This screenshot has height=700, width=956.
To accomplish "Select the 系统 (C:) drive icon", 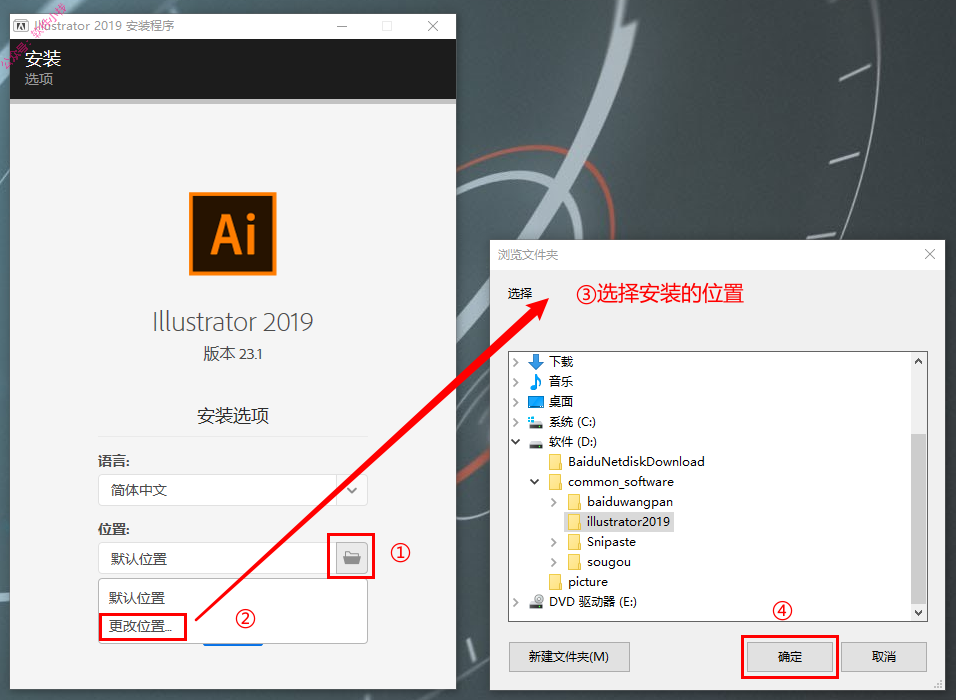I will click(536, 422).
